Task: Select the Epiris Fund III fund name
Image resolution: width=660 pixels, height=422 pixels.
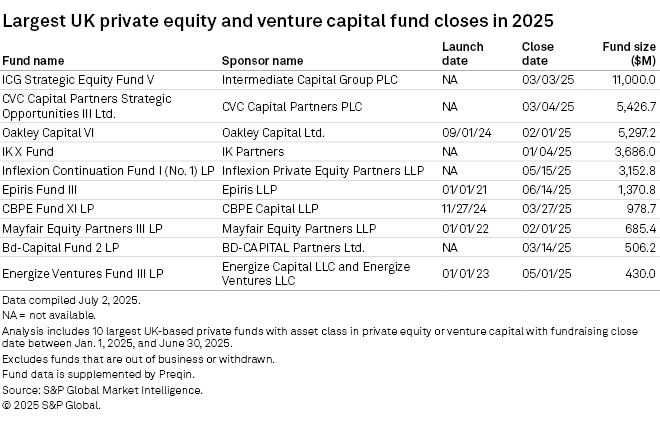Action: 40,187
